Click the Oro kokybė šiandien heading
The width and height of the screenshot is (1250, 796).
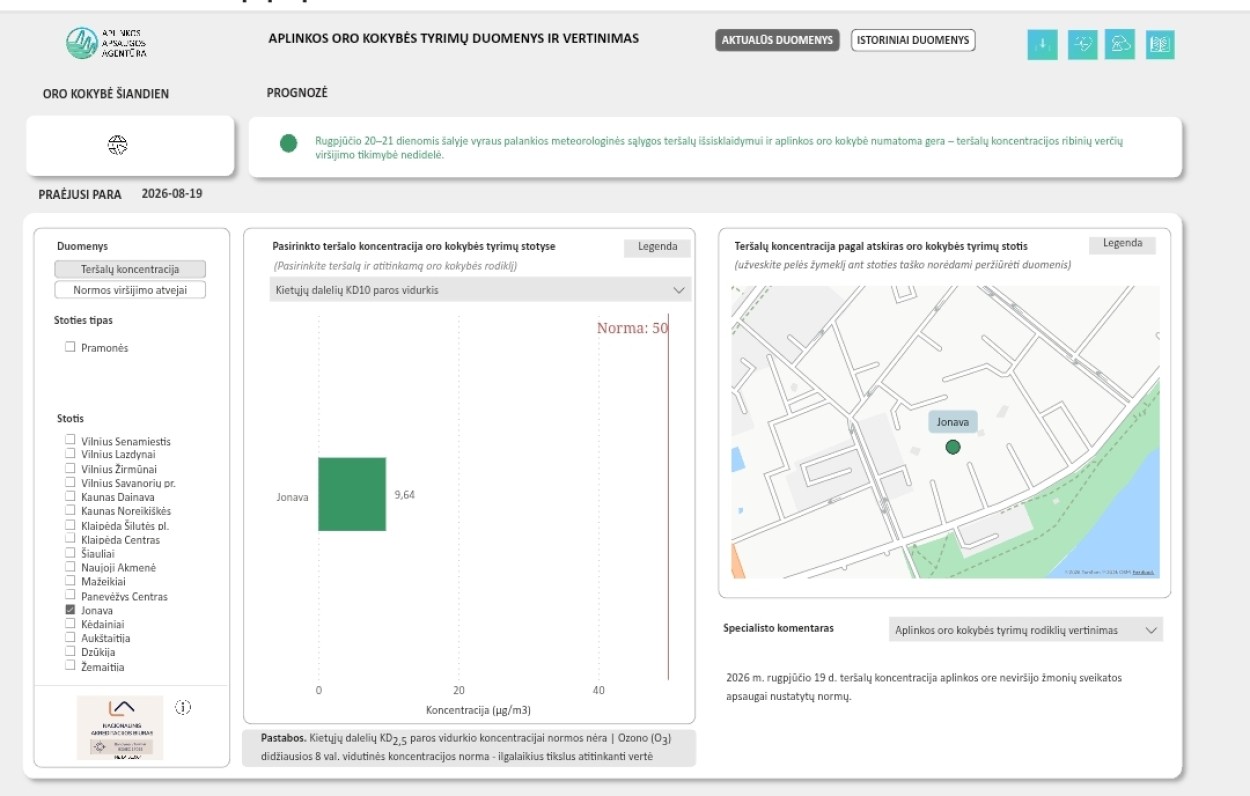coord(106,94)
